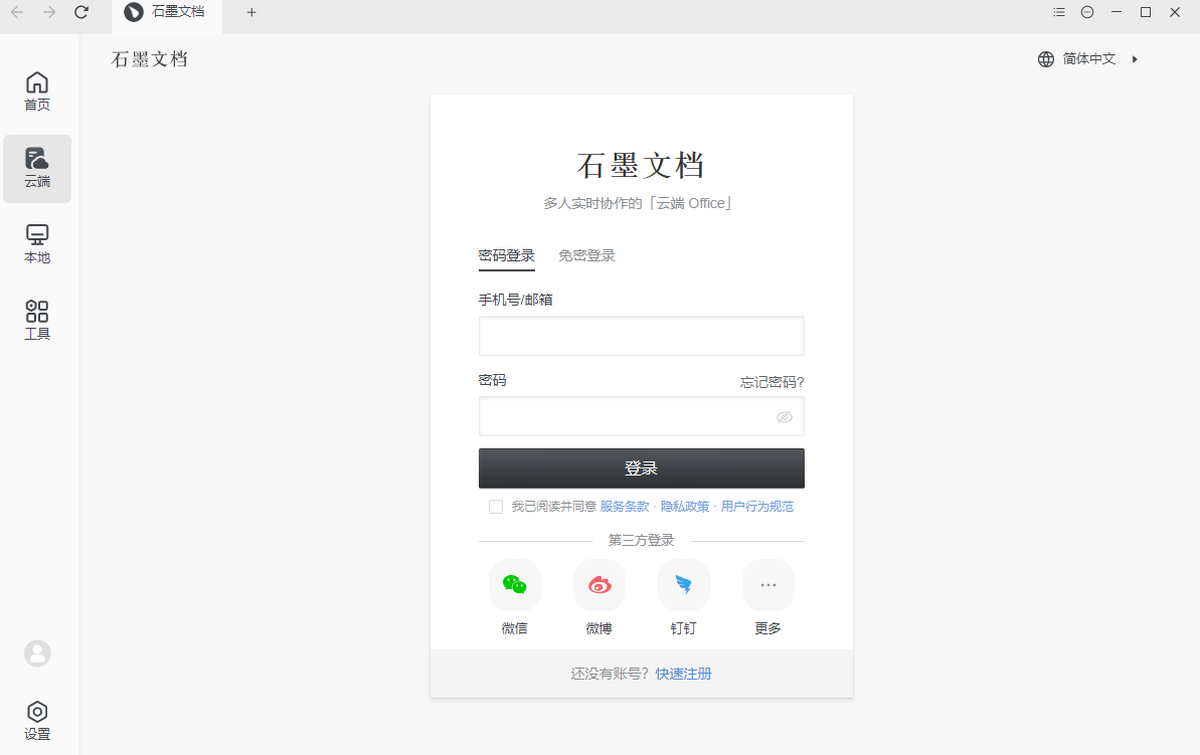
Task: Open the 工具 tools sidebar icon
Action: [37, 321]
